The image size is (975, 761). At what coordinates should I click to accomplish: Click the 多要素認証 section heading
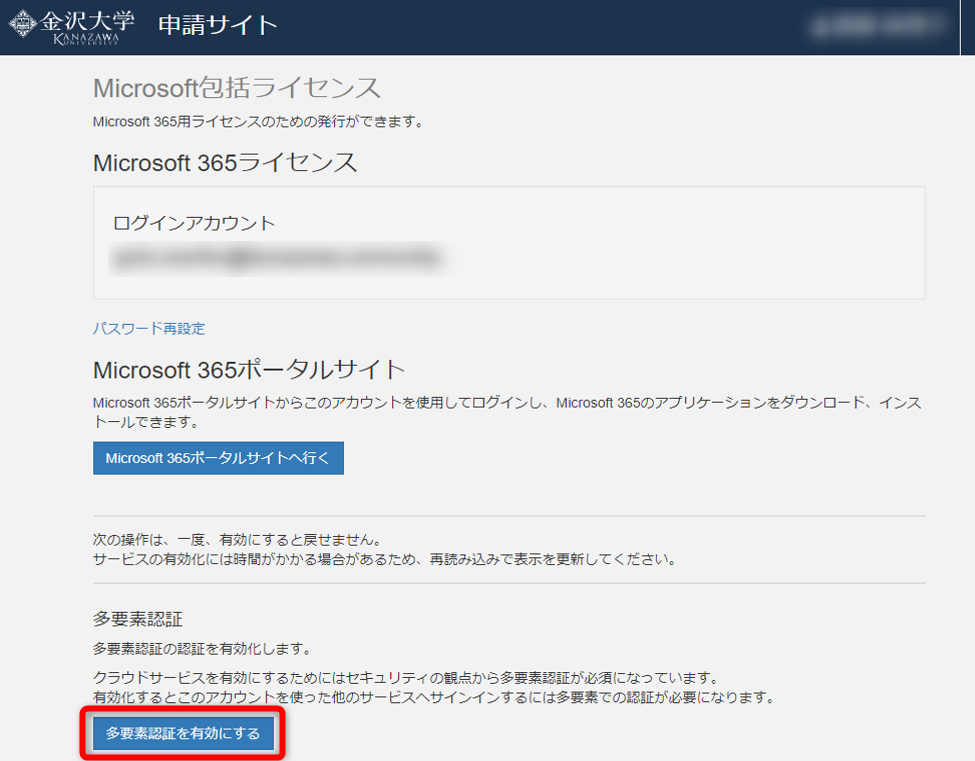coord(138,620)
